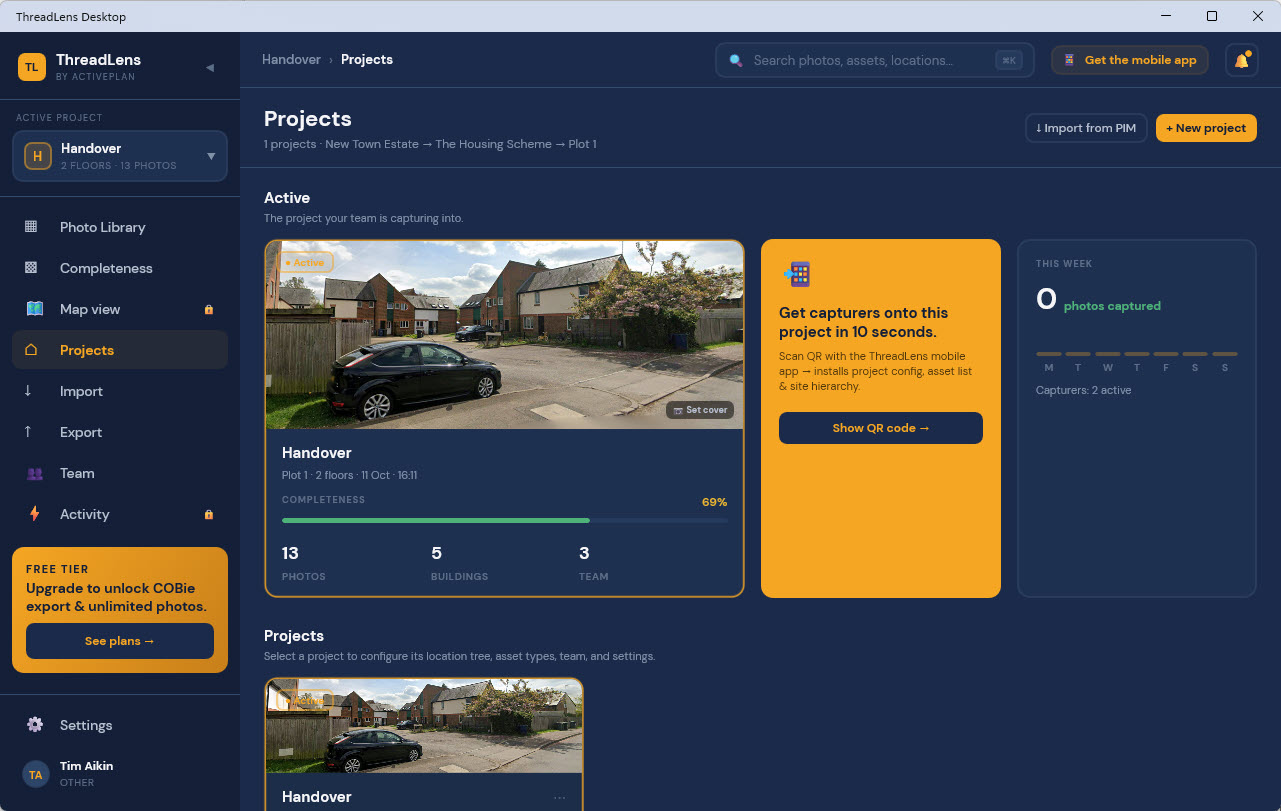1281x811 pixels.
Task: Click the lock icon beside Map view
Action: 209,310
